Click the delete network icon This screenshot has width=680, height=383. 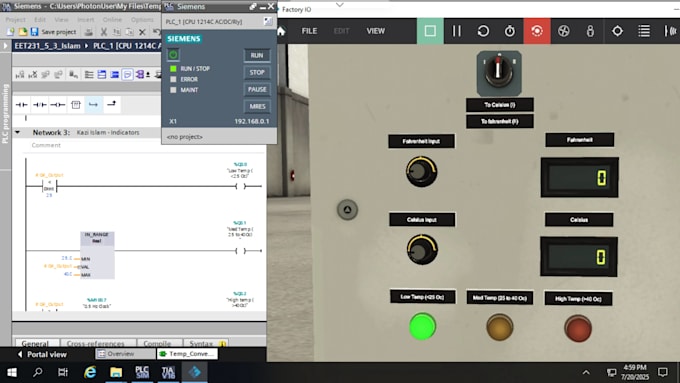pos(33,75)
